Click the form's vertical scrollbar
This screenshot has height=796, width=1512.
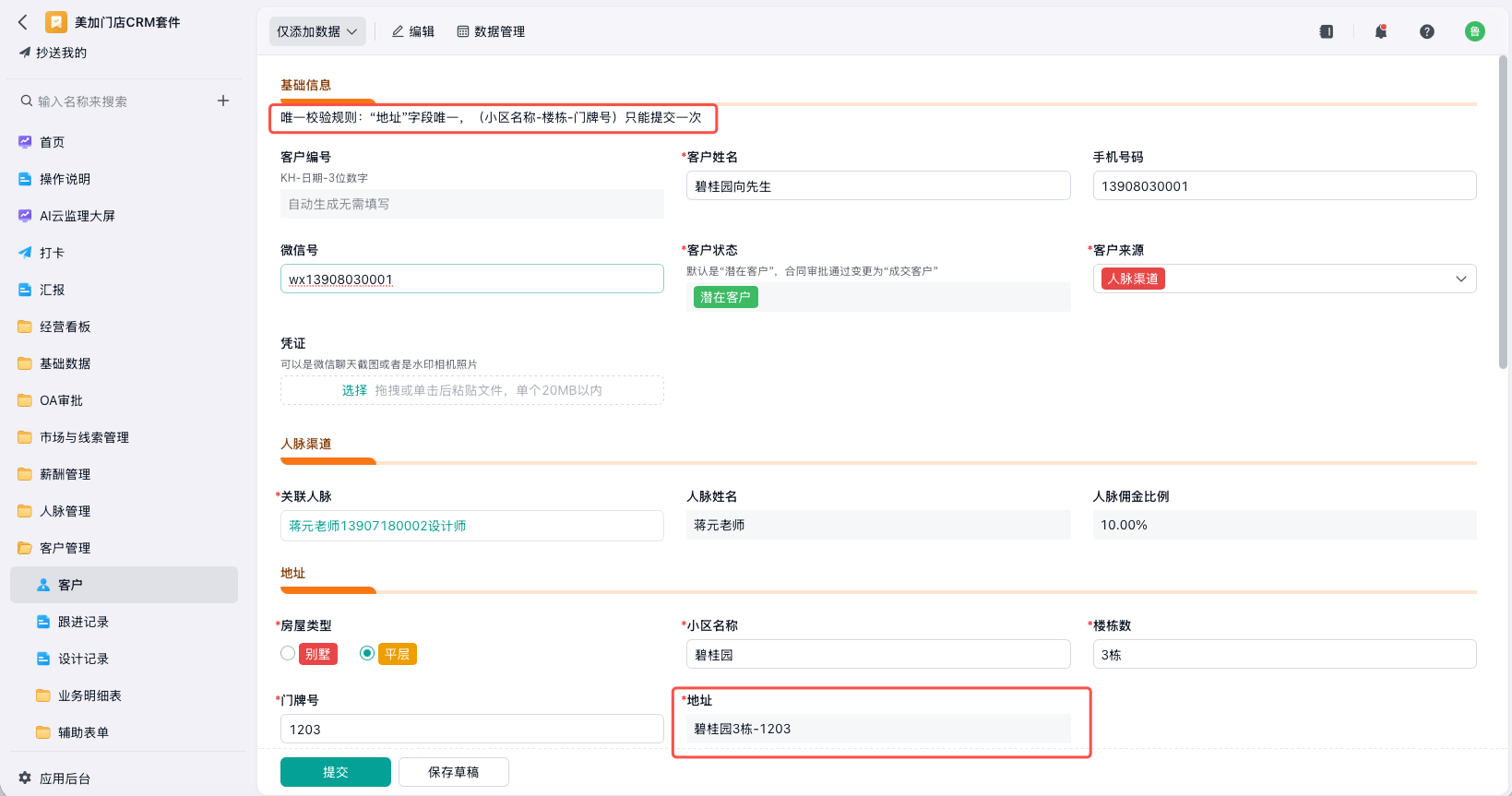[x=1503, y=212]
